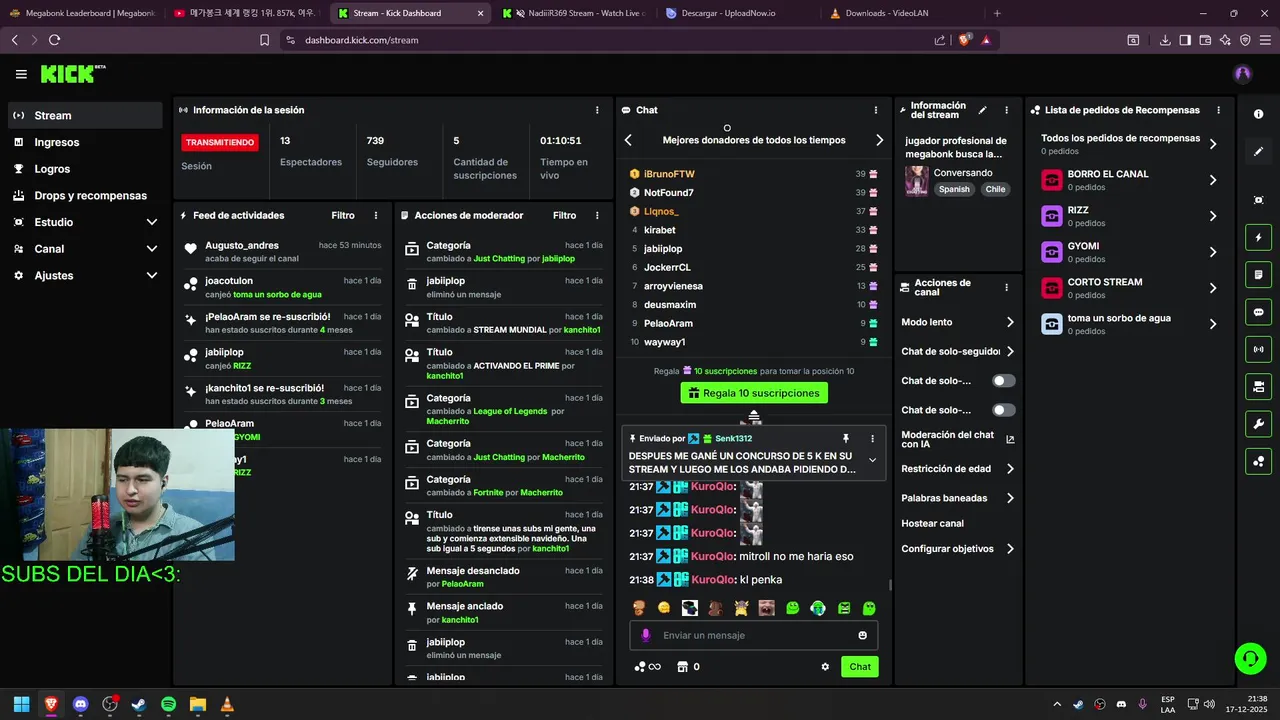
Task: Open Filtro in the Feed de actividades
Action: (x=343, y=215)
